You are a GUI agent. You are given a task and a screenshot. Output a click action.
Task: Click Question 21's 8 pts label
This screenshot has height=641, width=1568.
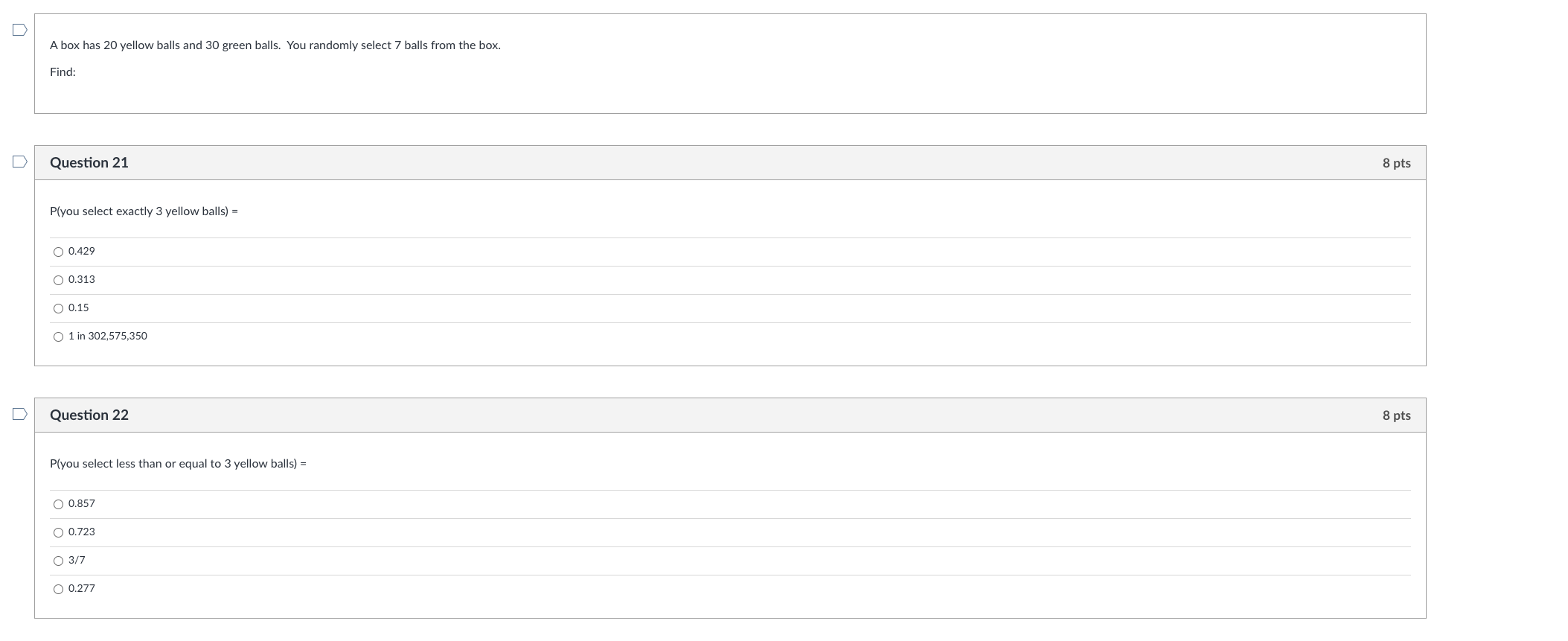pyautogui.click(x=1396, y=163)
